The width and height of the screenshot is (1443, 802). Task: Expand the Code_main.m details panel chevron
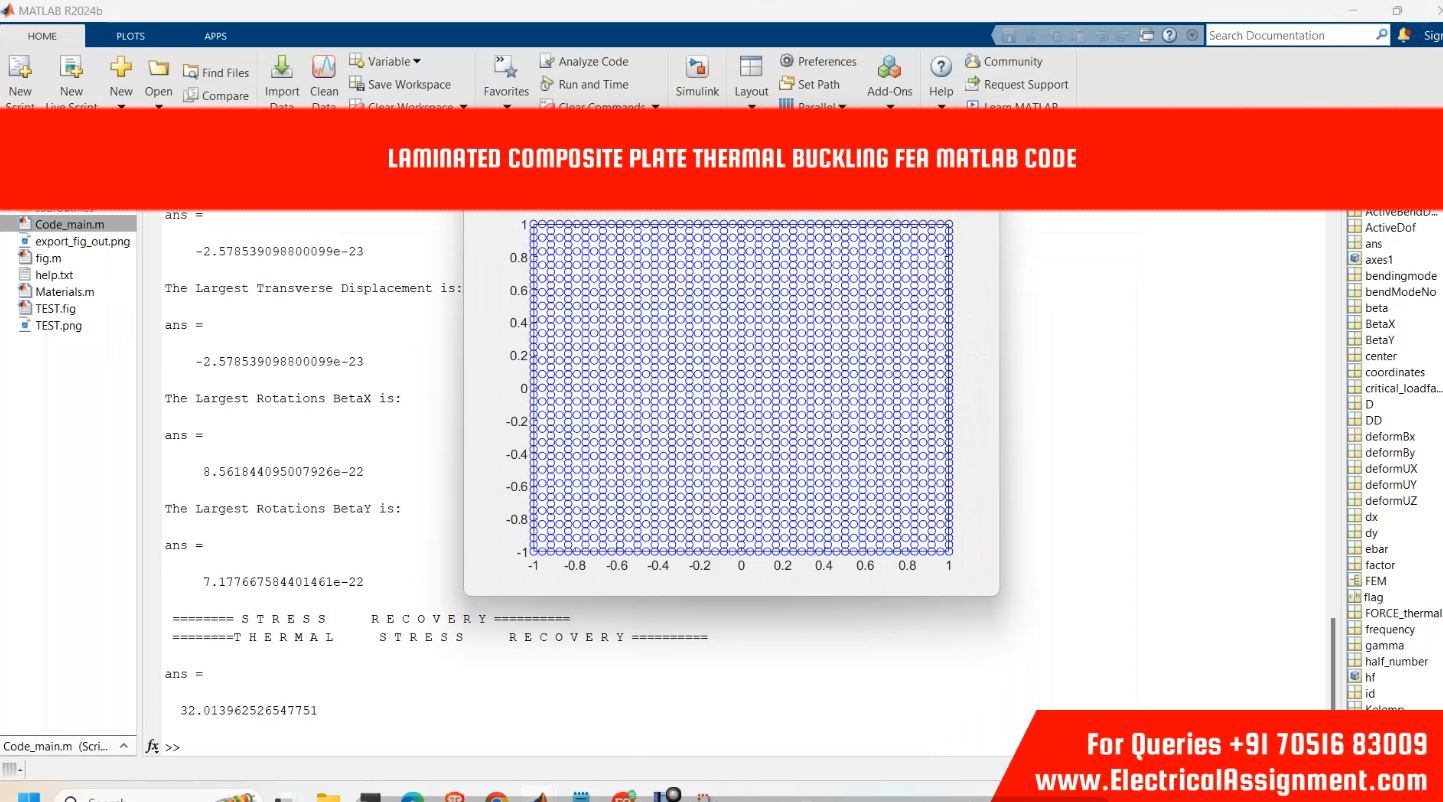[x=124, y=746]
